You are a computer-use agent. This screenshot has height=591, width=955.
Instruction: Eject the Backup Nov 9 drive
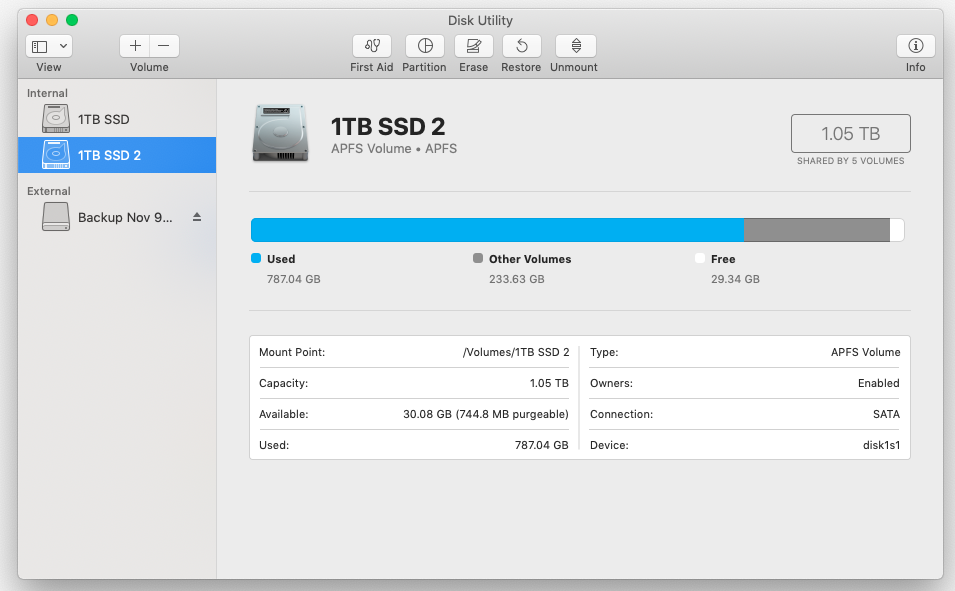[x=197, y=217]
